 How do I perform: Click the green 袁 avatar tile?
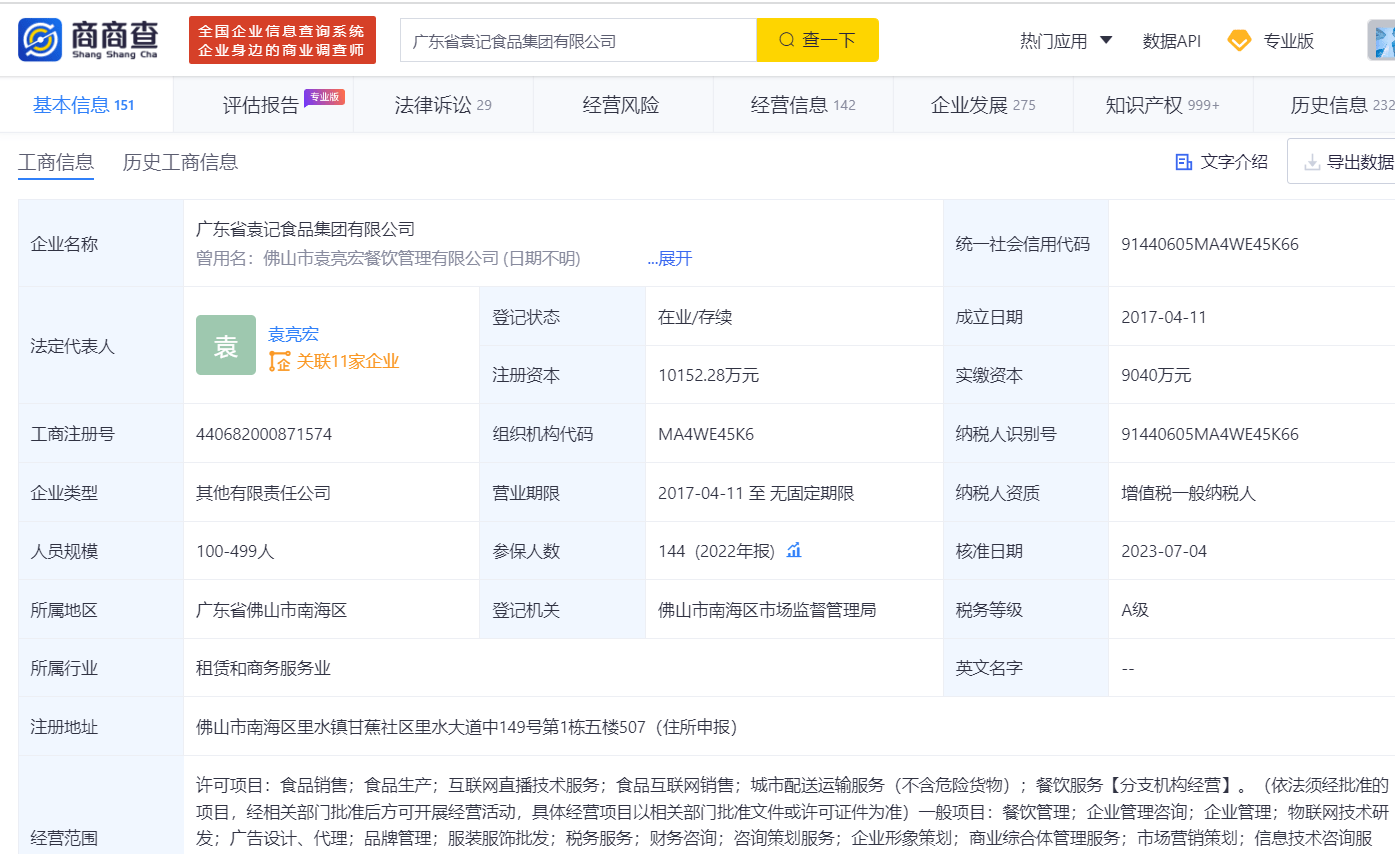(226, 346)
